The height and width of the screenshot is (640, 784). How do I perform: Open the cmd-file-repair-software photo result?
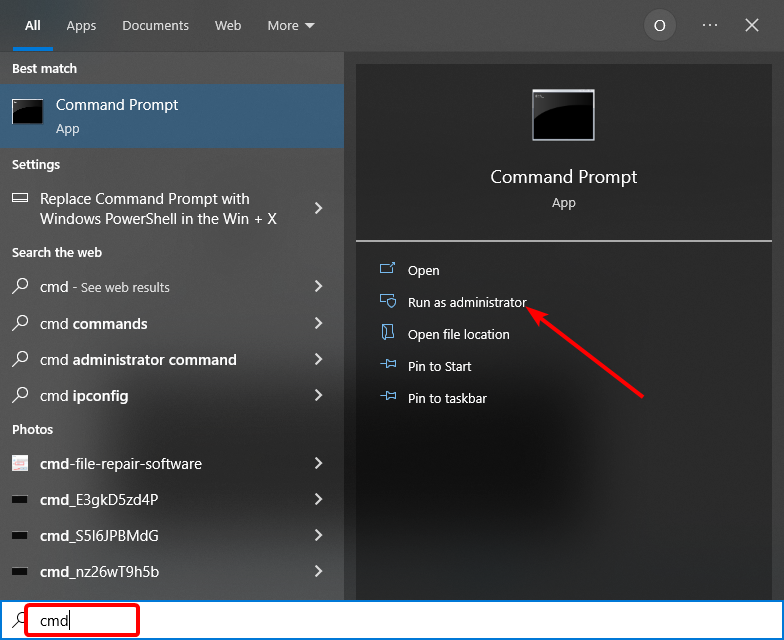point(121,464)
